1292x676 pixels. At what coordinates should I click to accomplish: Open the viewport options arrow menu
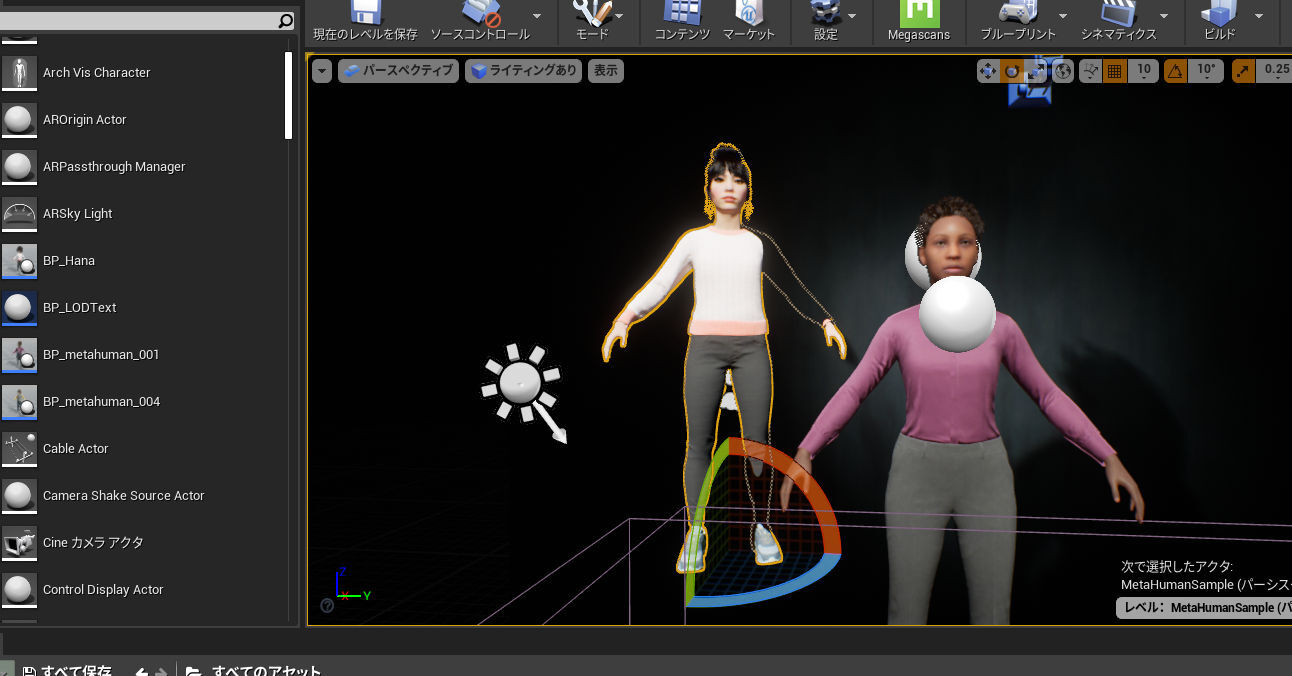[x=322, y=71]
